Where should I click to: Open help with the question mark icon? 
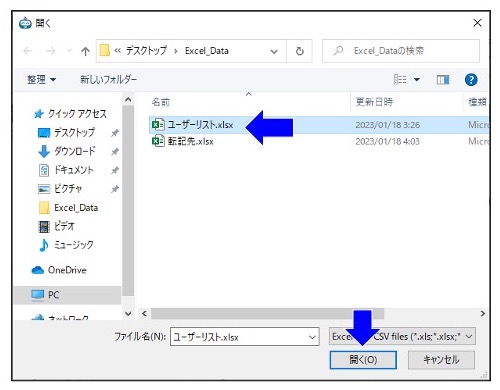pyautogui.click(x=471, y=80)
